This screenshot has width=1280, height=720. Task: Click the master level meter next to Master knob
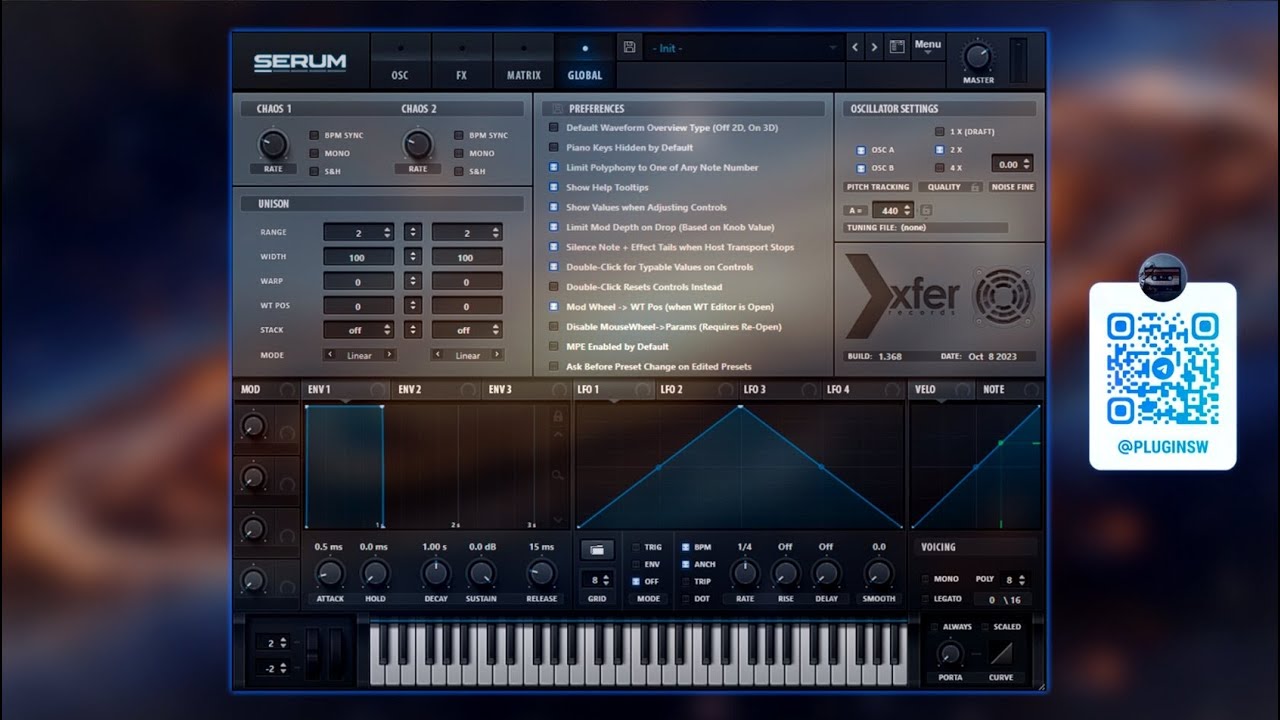pyautogui.click(x=1018, y=62)
